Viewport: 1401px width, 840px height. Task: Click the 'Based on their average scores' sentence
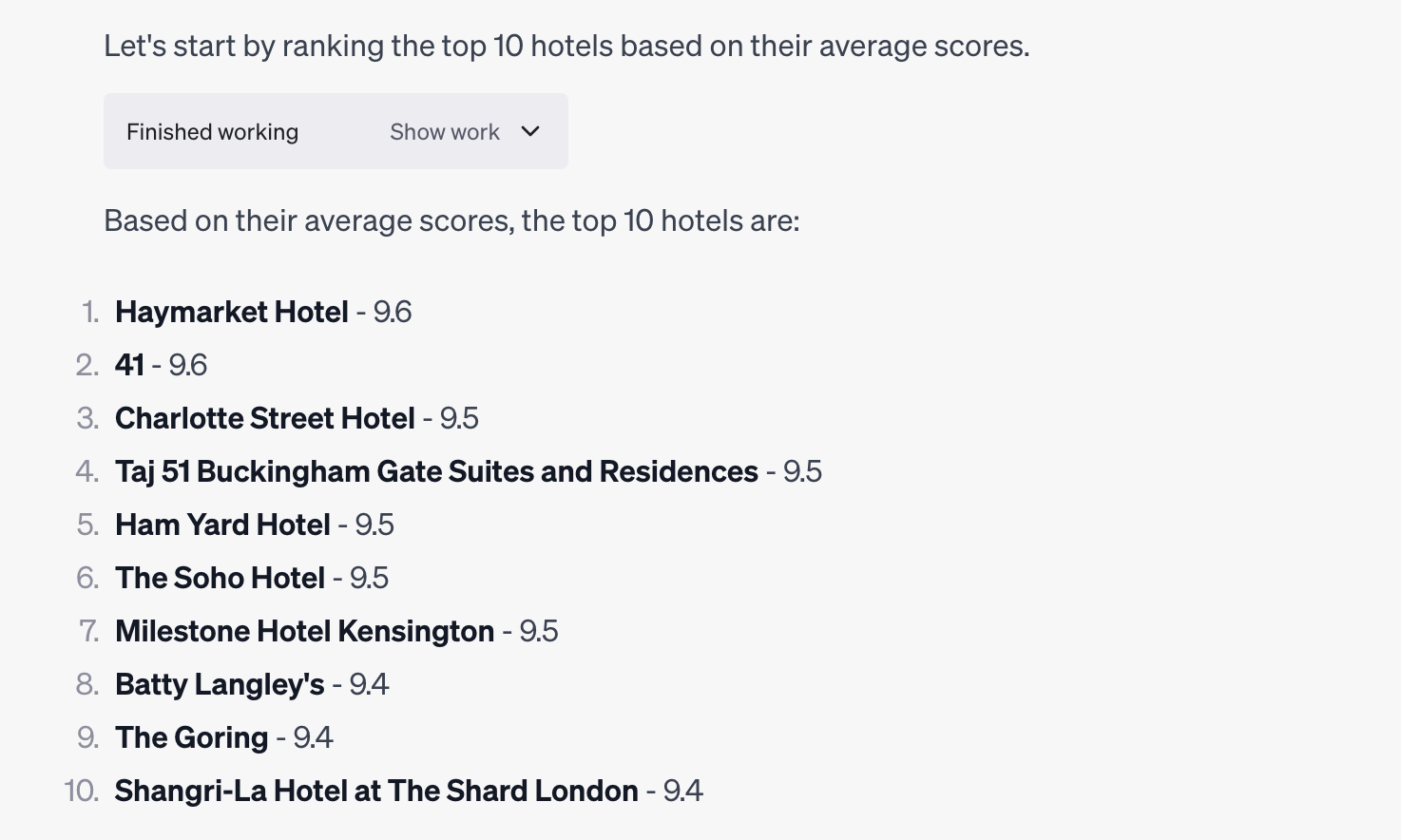452,220
